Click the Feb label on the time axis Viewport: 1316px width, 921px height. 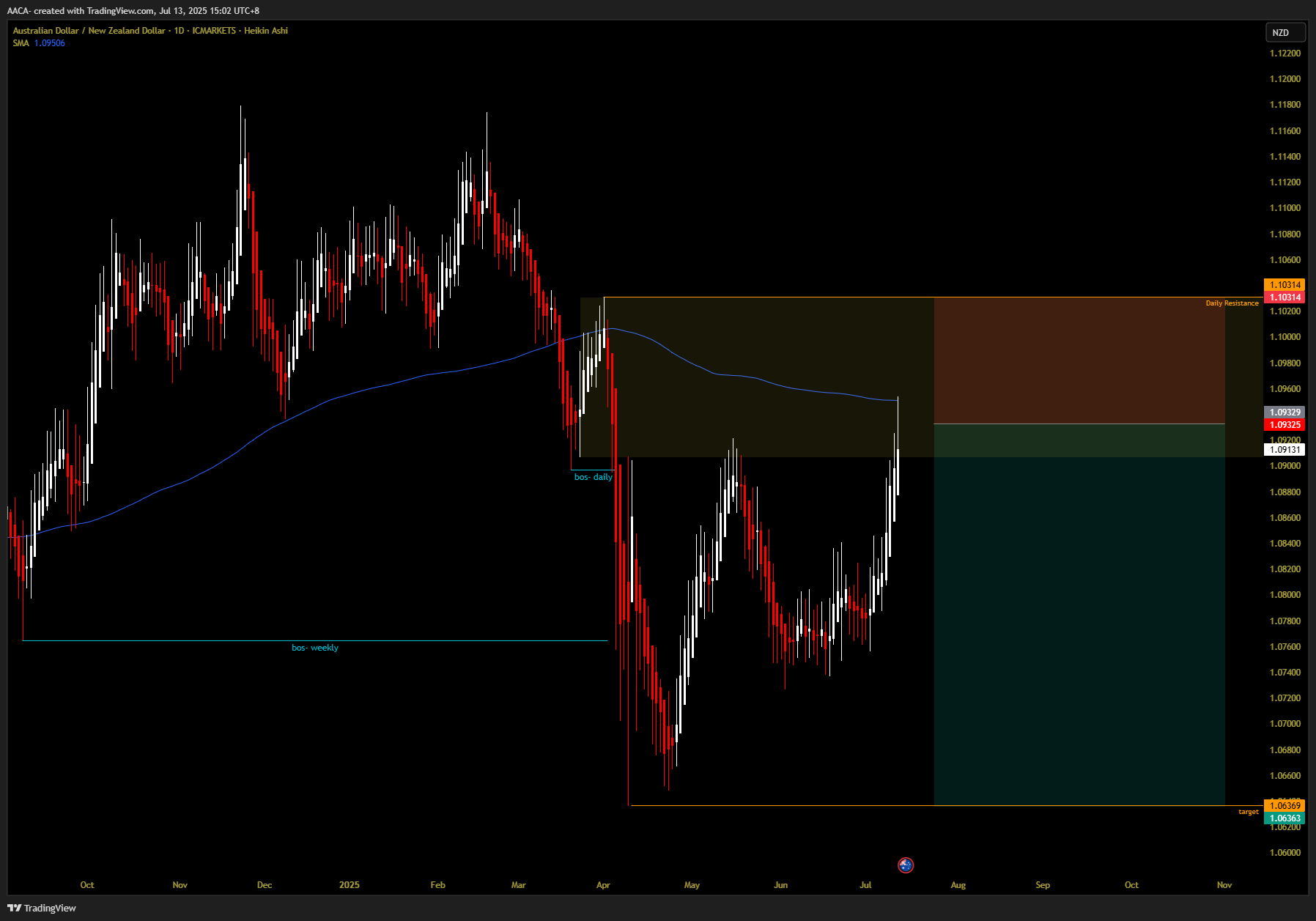click(x=437, y=885)
